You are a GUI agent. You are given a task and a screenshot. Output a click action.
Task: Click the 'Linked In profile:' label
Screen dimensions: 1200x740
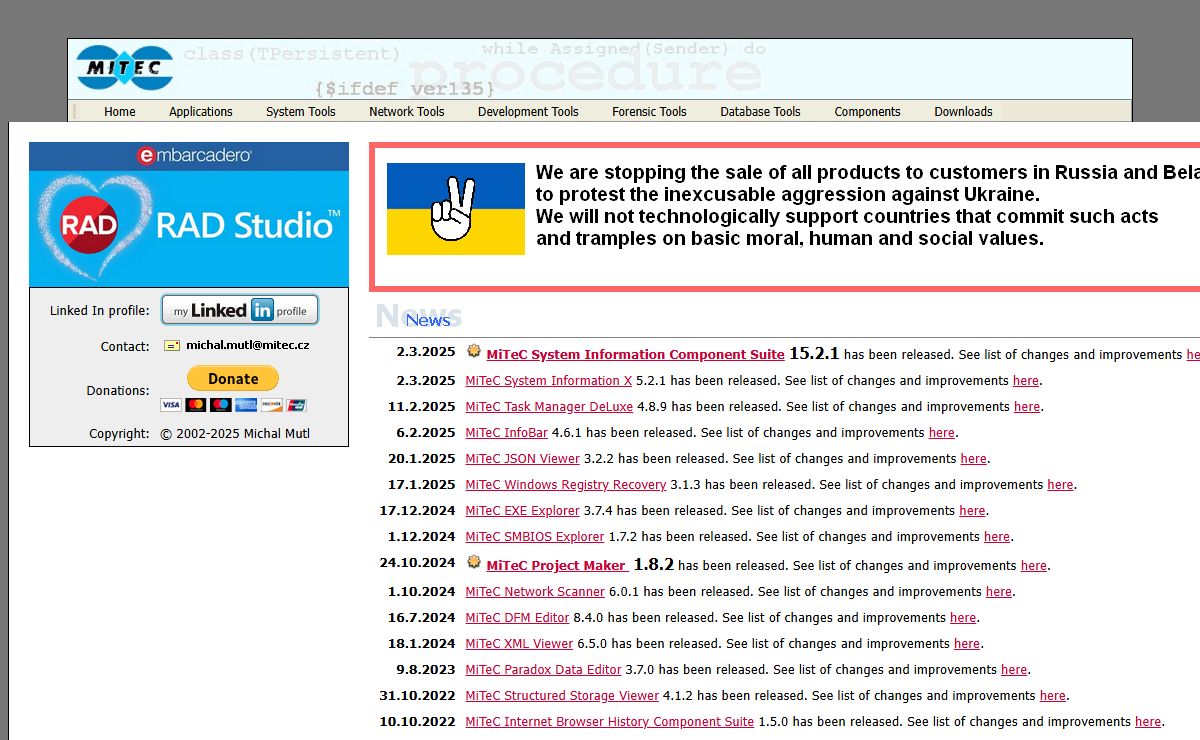coord(99,311)
